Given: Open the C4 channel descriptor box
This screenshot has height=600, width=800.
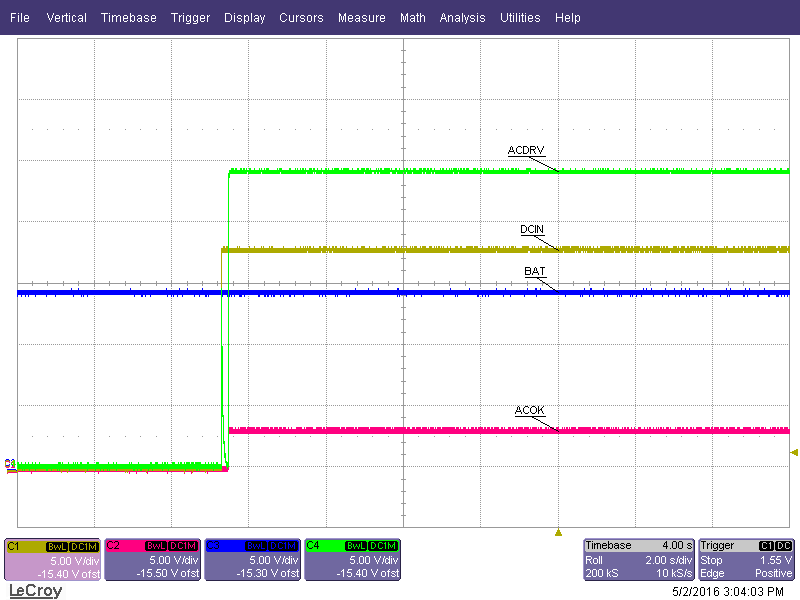Looking at the screenshot, I should [353, 560].
